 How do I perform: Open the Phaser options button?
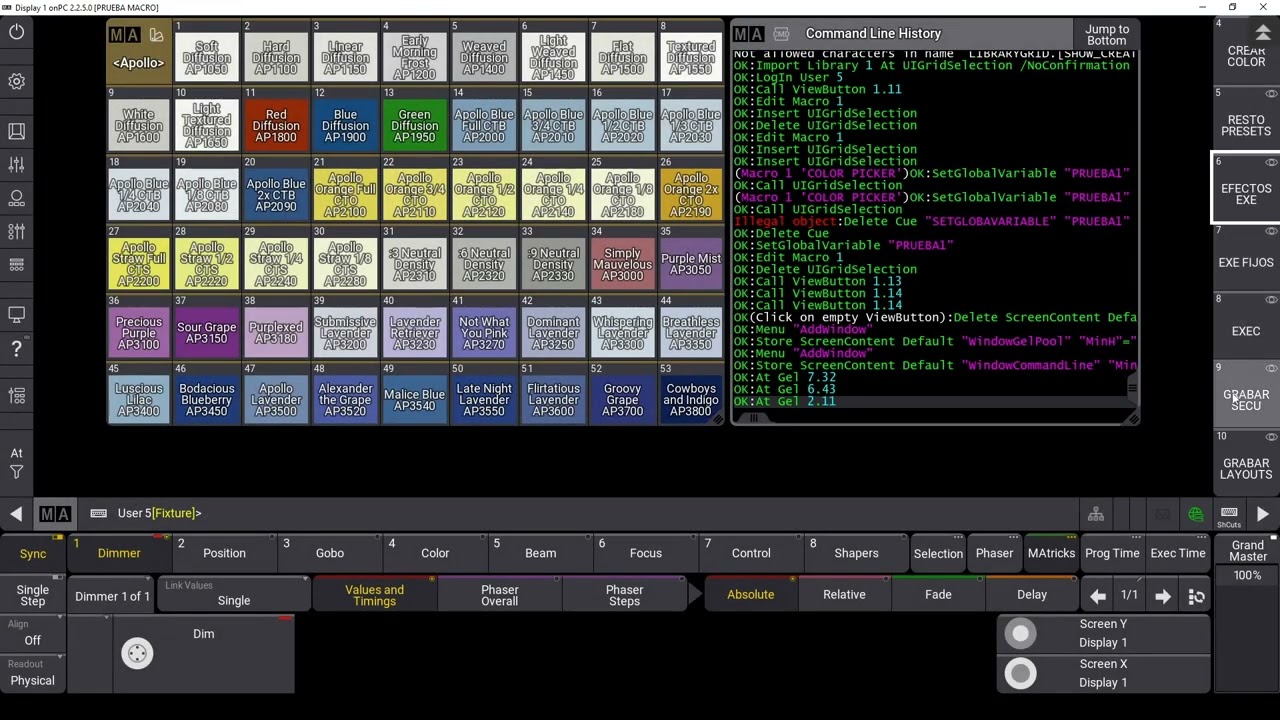[x=994, y=553]
